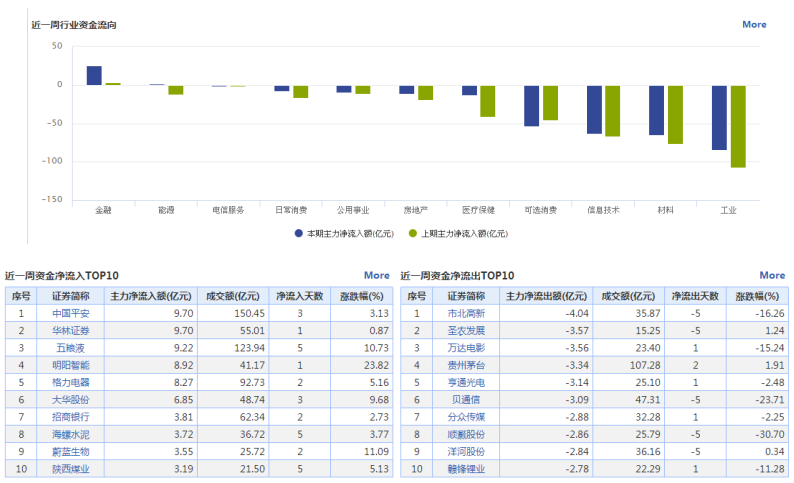The height and width of the screenshot is (483, 794).
Task: Click outflow value -4.04 for 市北高新
Action: (577, 313)
